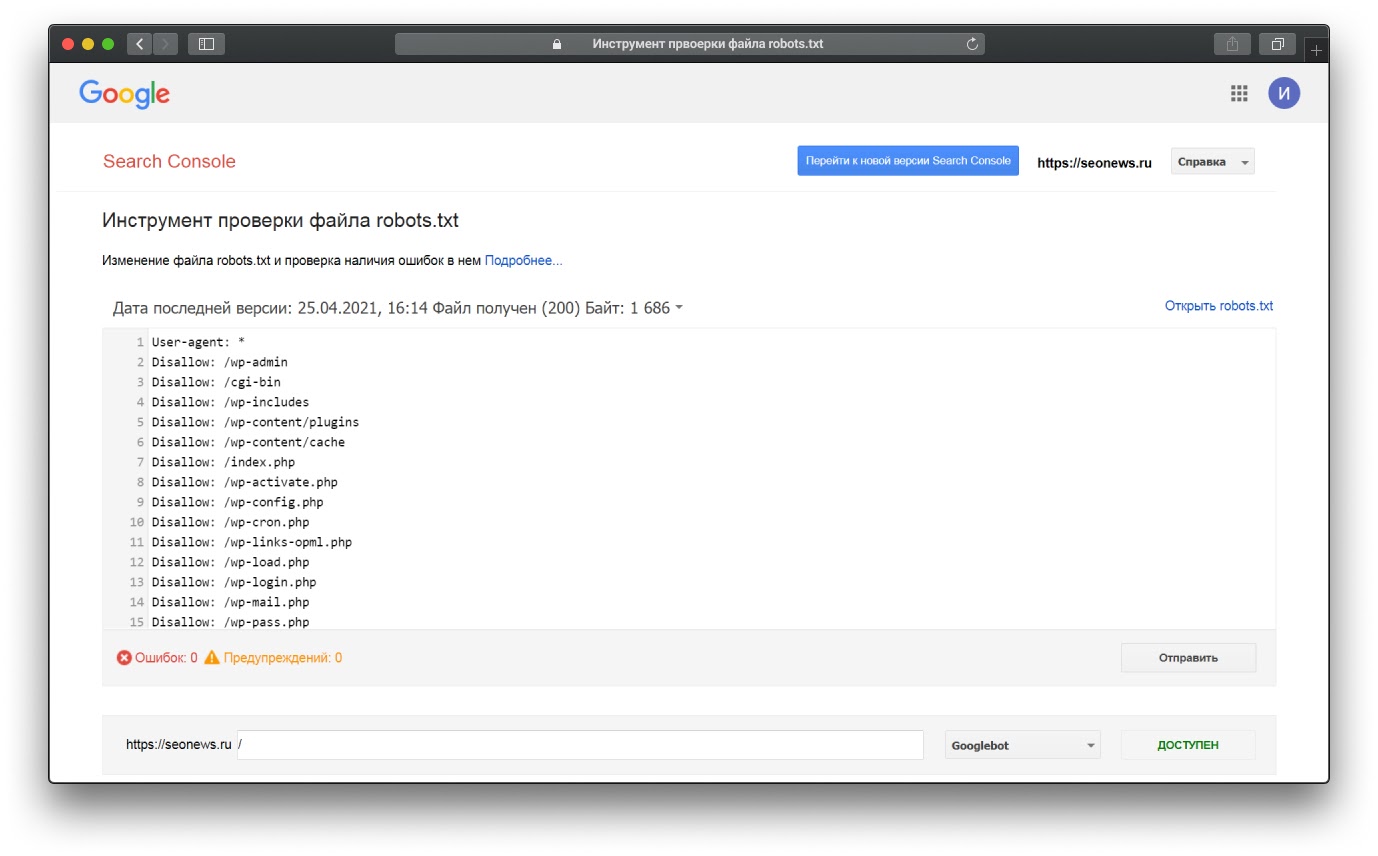This screenshot has width=1378, height=856.
Task: Open the account avatar with letter И
Action: point(1284,93)
